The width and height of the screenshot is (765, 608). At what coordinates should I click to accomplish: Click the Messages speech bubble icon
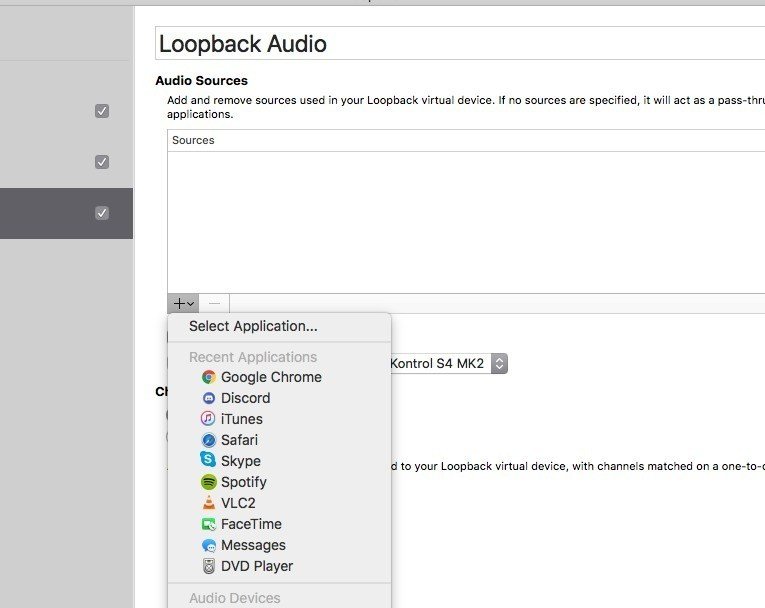(209, 546)
